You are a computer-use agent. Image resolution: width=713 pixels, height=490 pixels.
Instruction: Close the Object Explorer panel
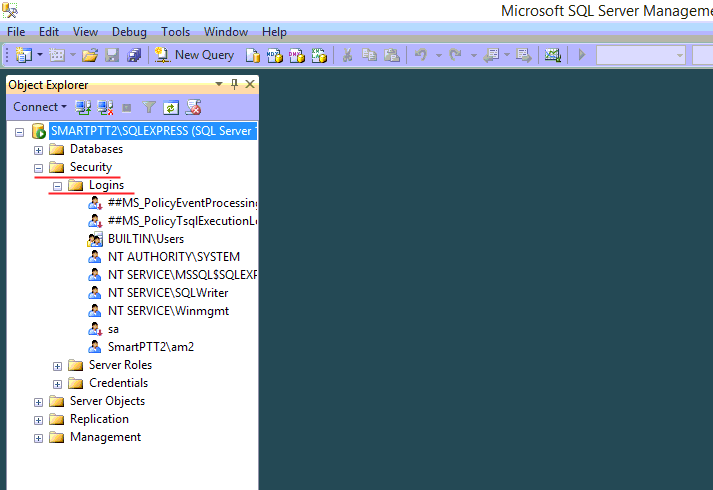click(250, 84)
